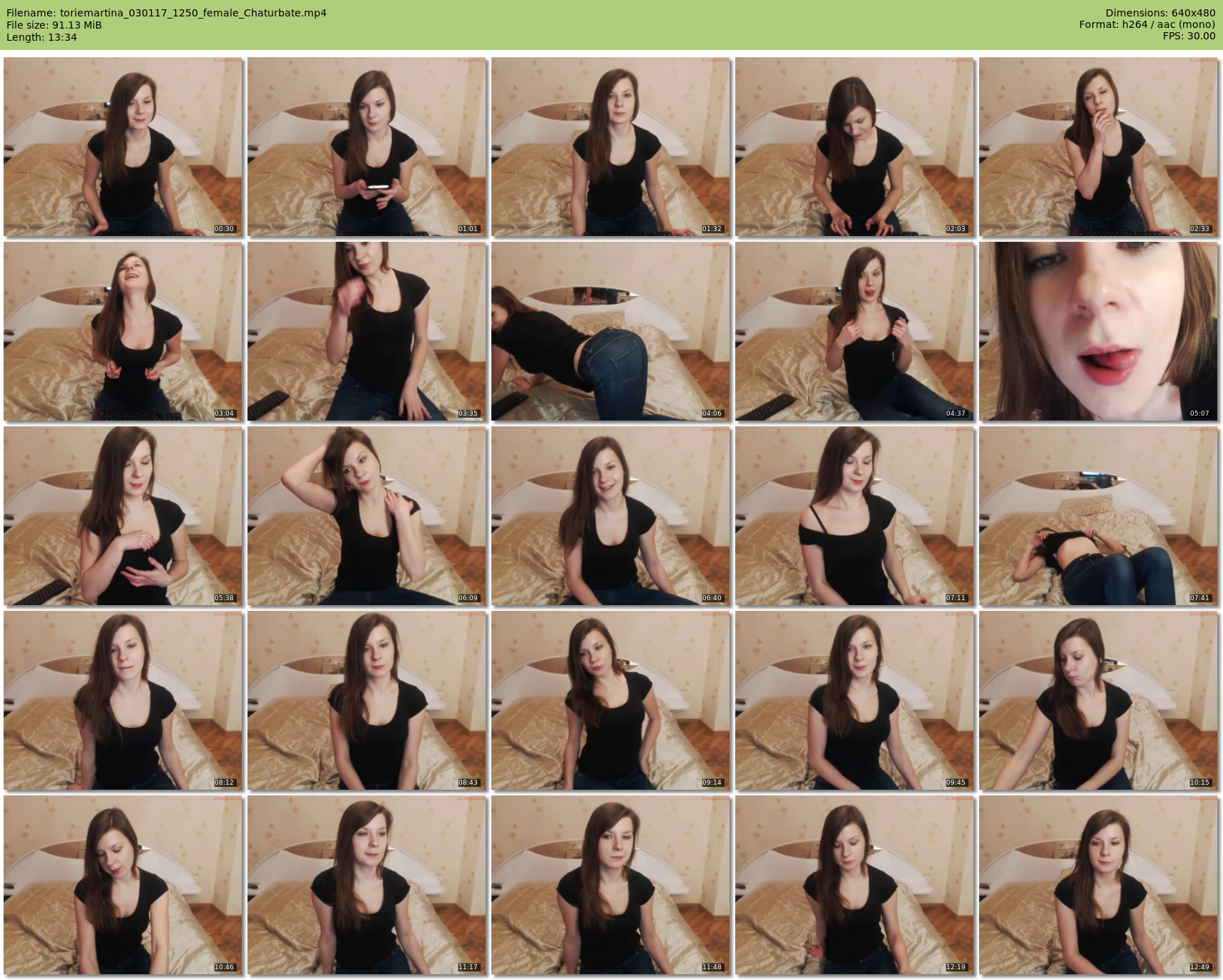Click the Length 13:34 text
The height and width of the screenshot is (980, 1223).
point(41,37)
